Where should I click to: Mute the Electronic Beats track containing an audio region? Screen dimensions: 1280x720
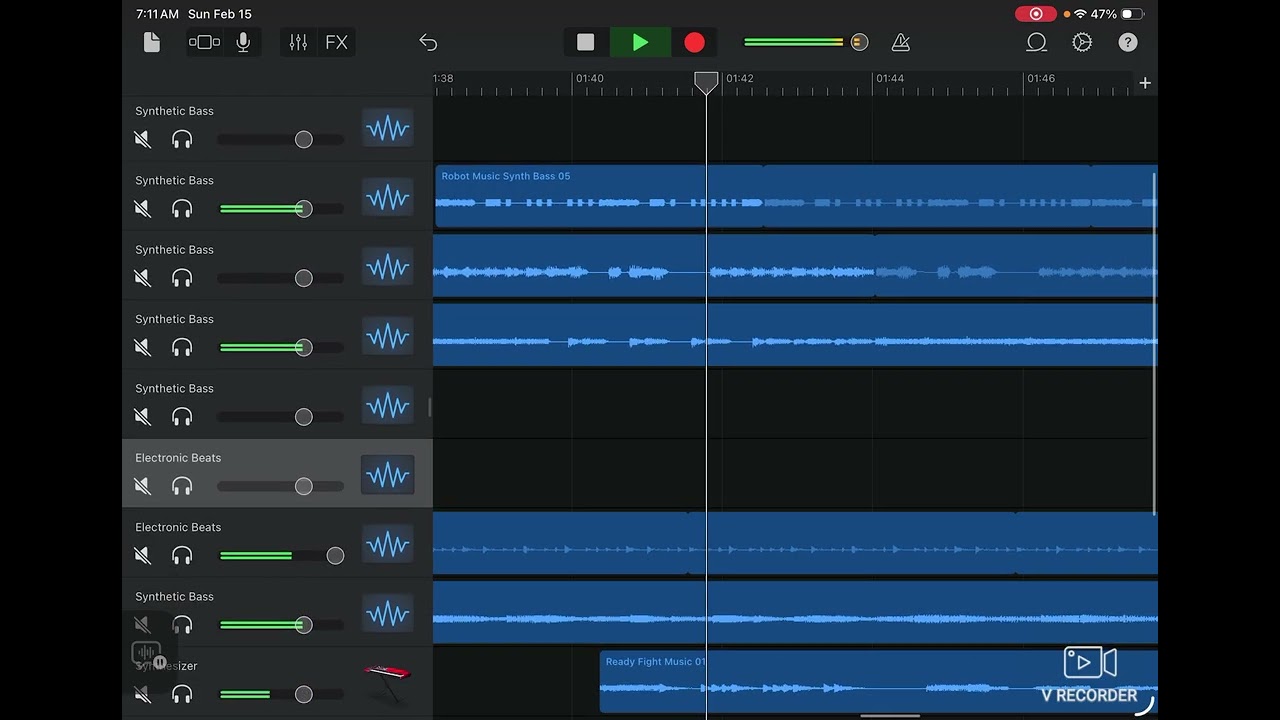143,555
